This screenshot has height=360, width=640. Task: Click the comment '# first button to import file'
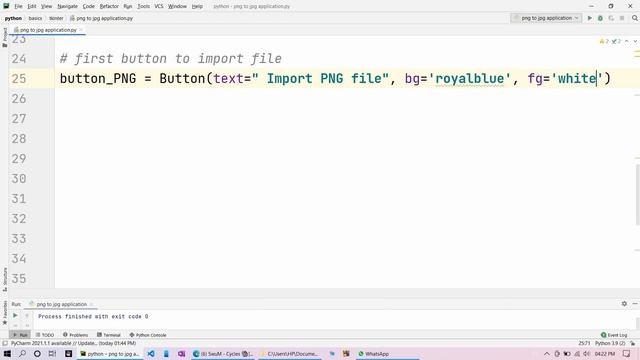(x=171, y=58)
